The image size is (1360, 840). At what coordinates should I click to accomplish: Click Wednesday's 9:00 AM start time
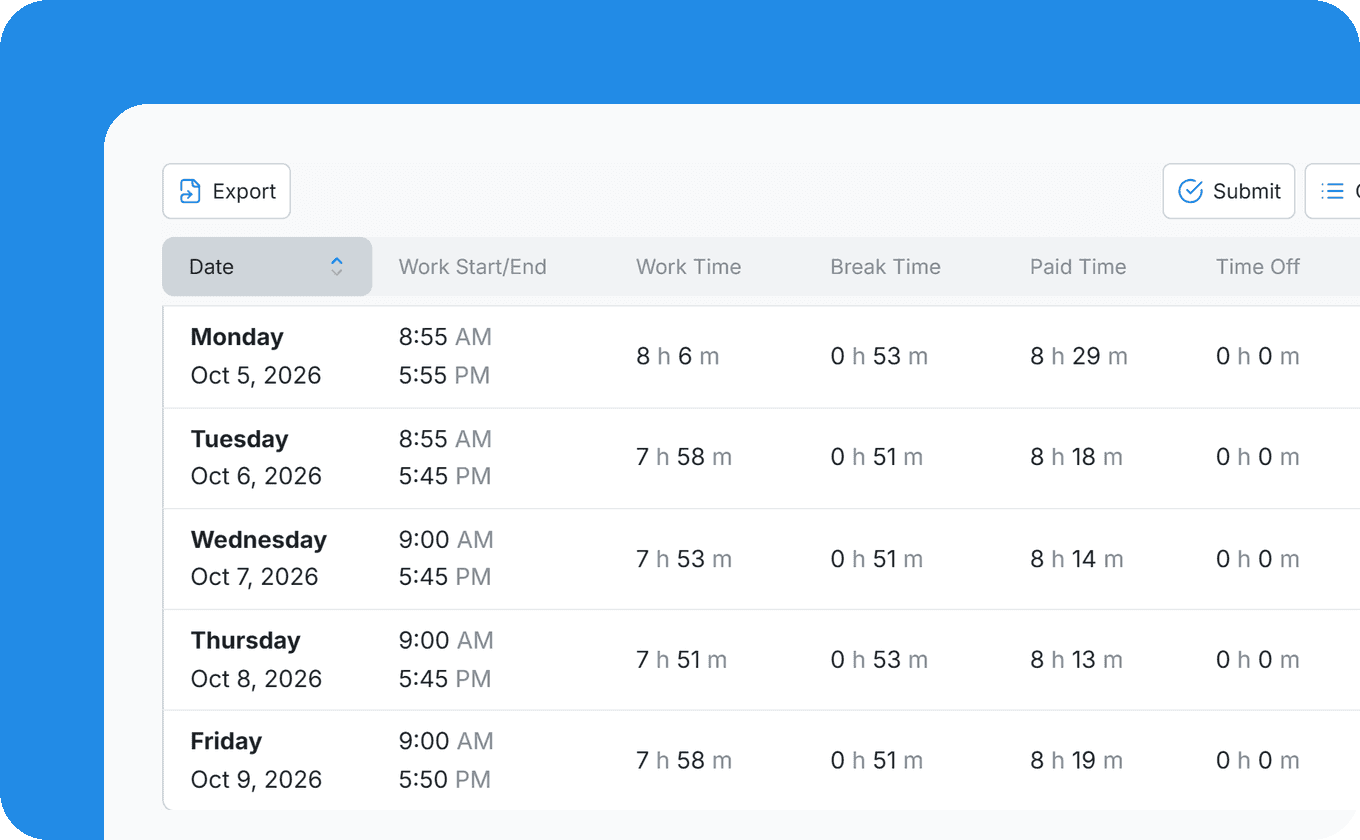click(x=447, y=540)
